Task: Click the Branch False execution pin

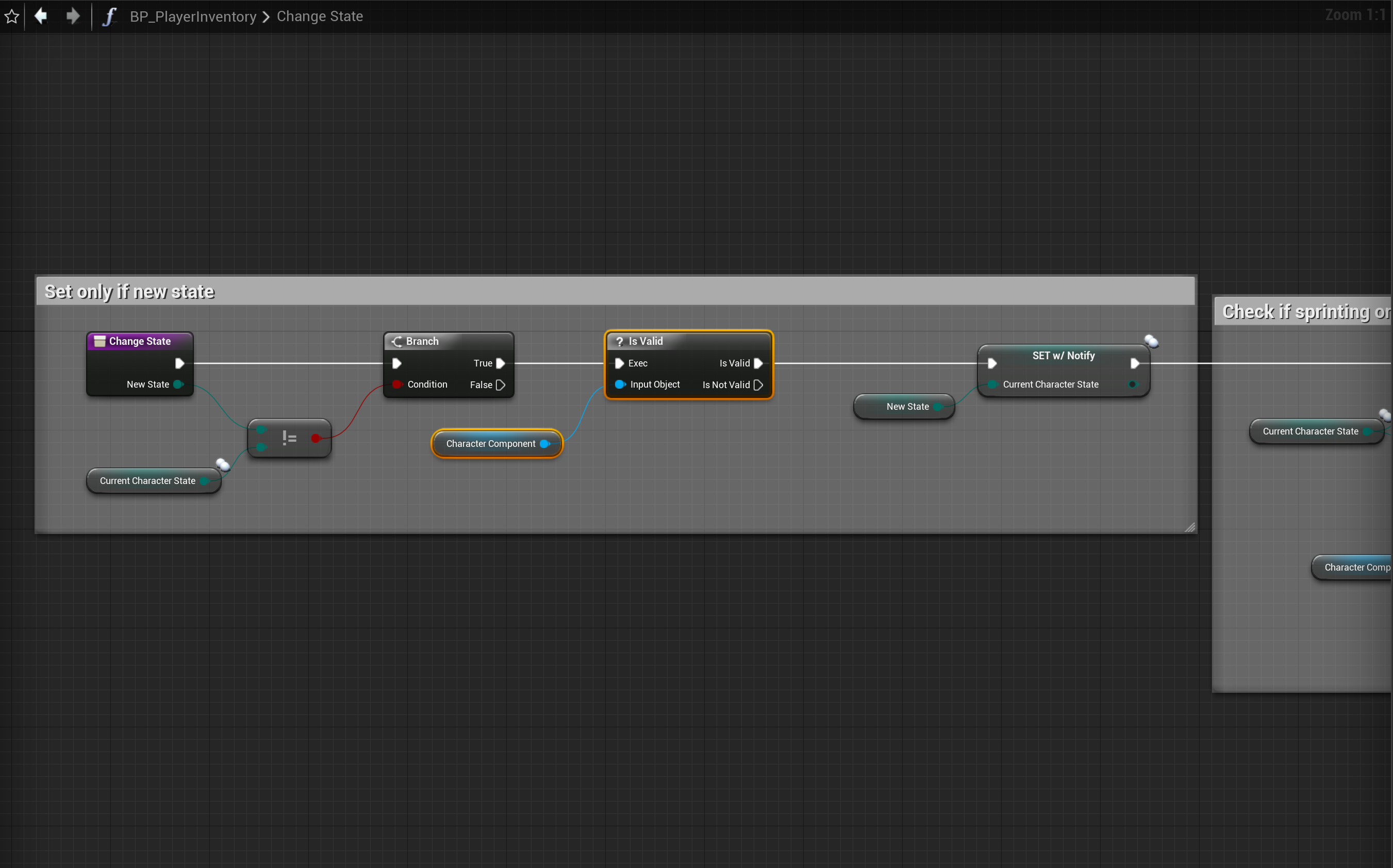Action: pyautogui.click(x=501, y=385)
